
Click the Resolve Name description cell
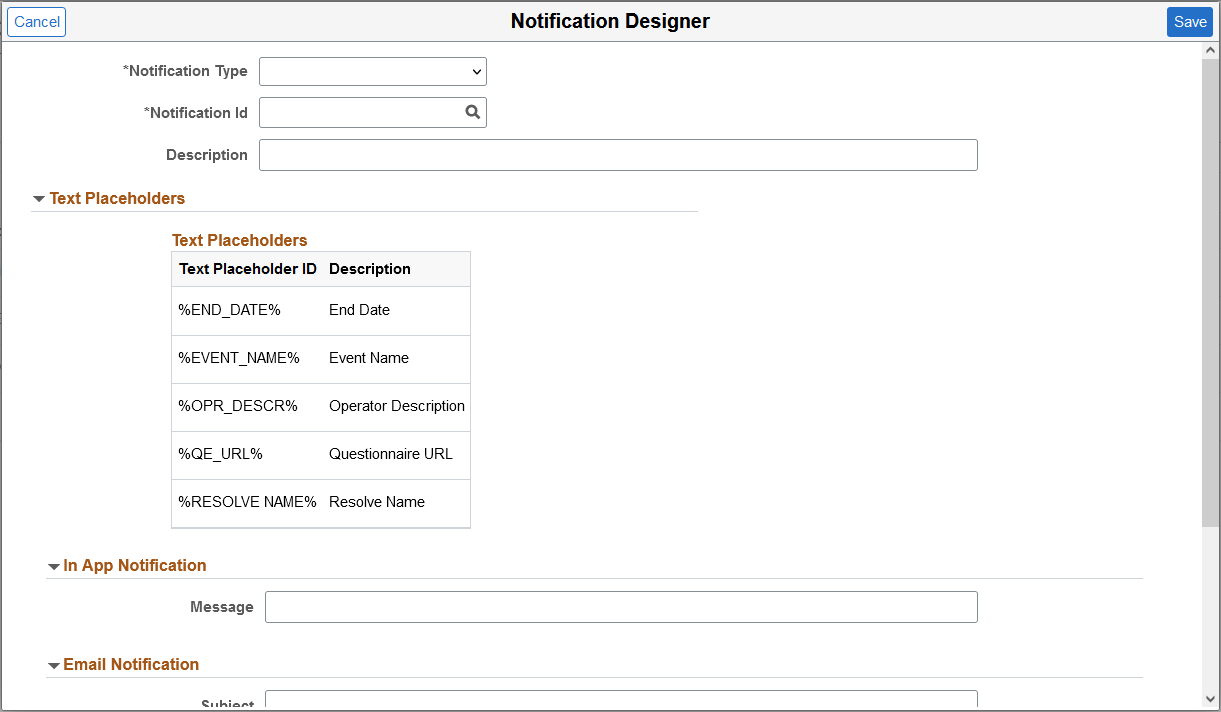pos(377,502)
